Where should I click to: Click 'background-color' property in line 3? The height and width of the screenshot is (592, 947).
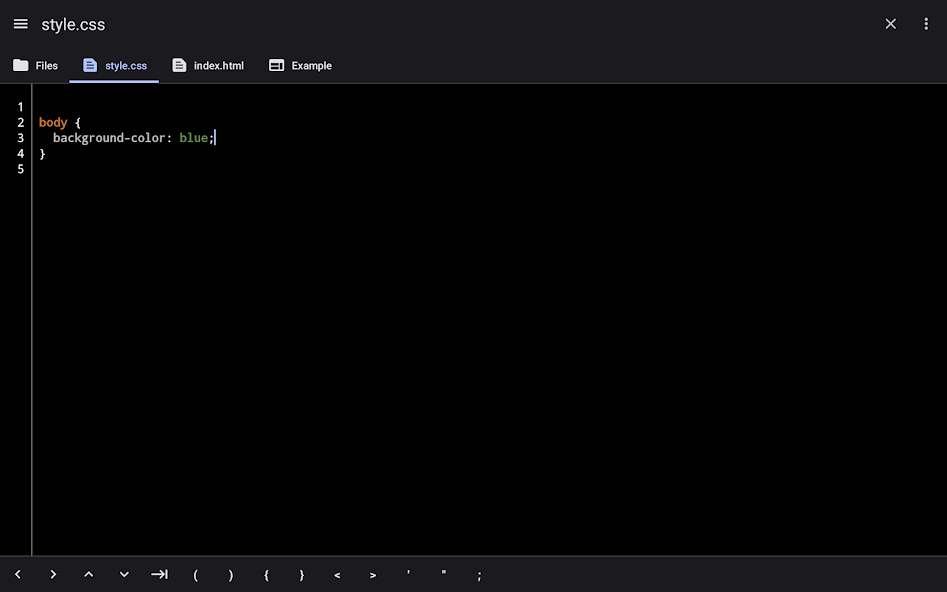pyautogui.click(x=109, y=138)
